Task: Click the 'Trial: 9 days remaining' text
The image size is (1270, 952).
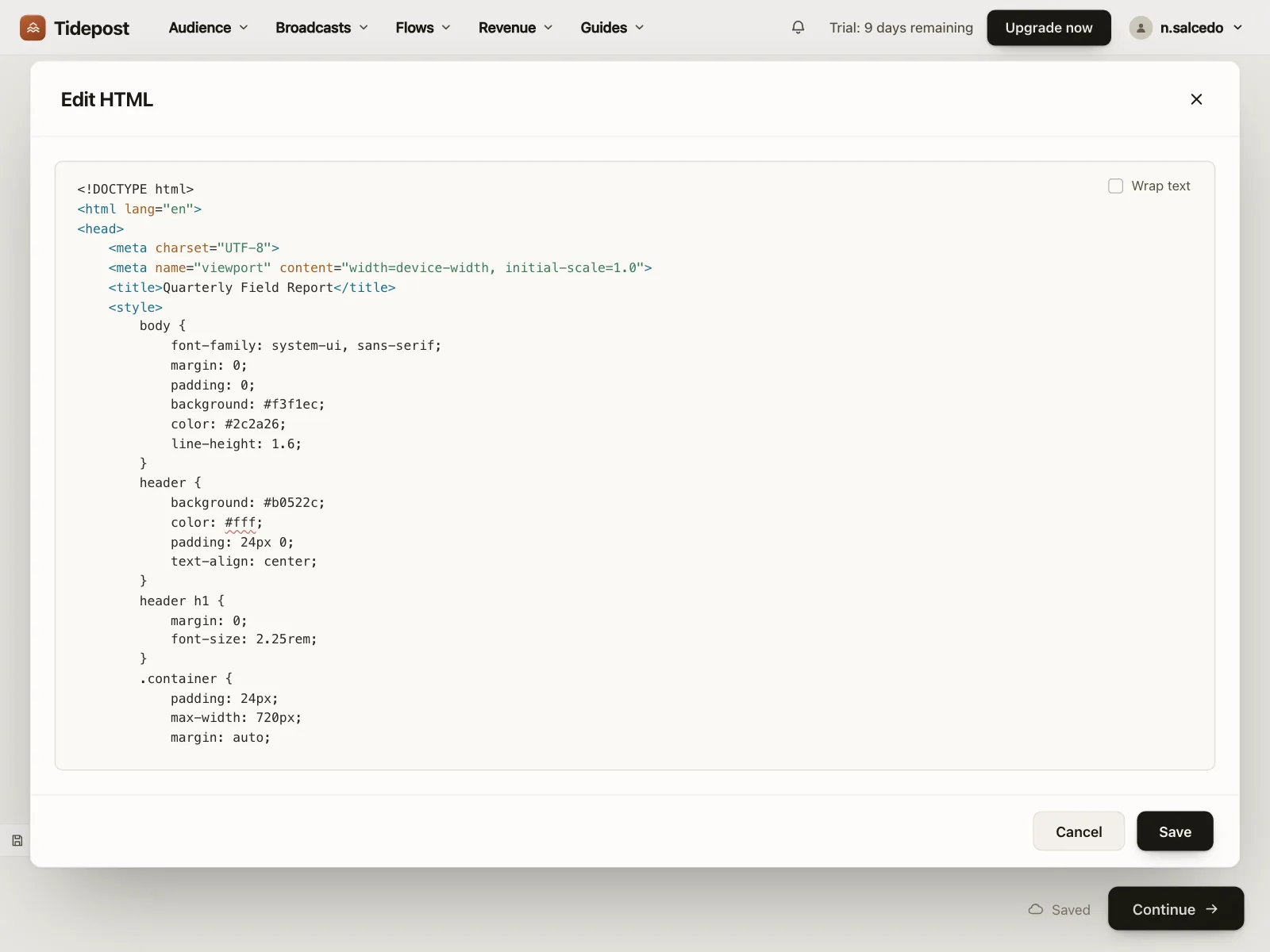Action: click(901, 28)
